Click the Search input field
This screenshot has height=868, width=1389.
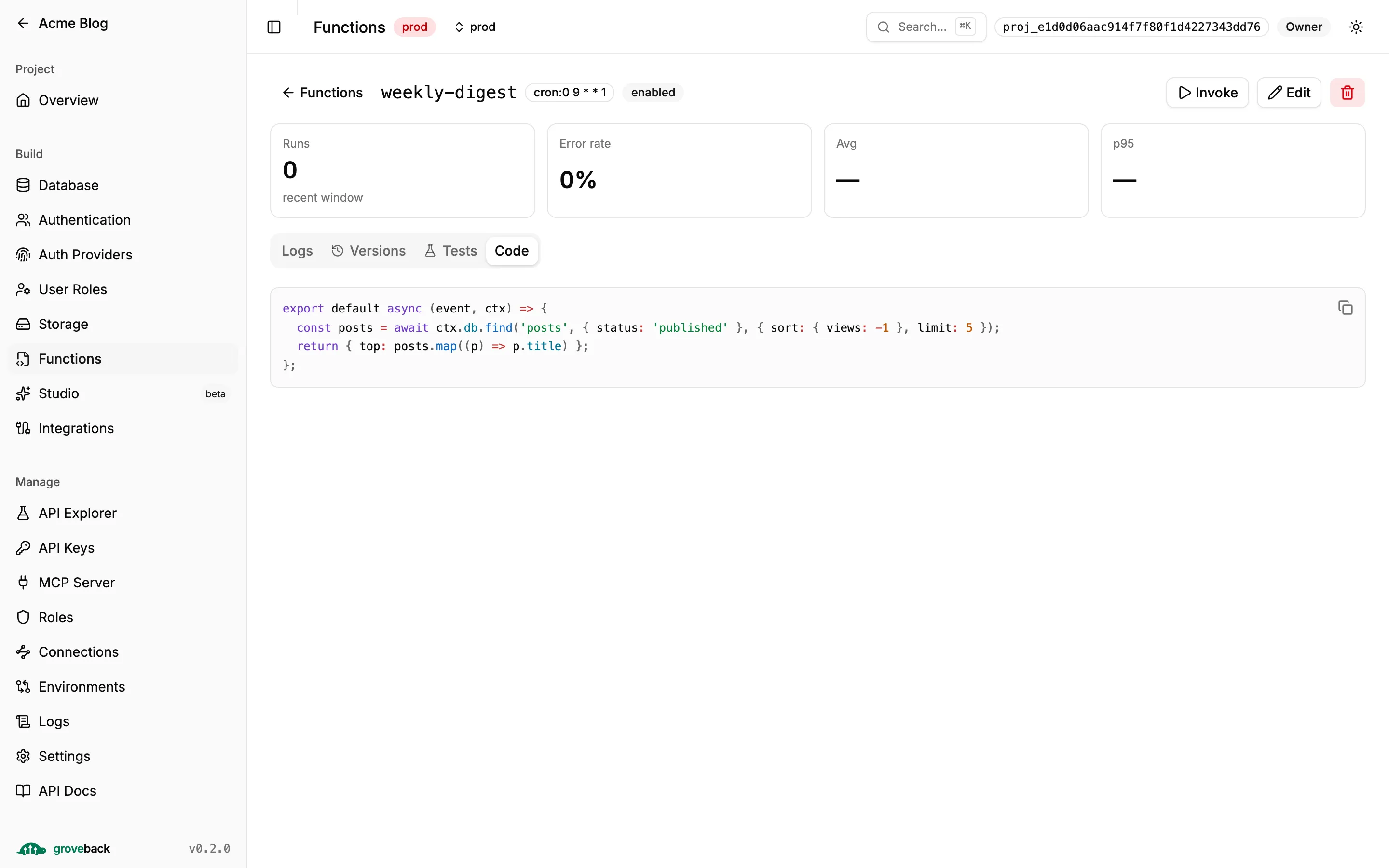(926, 27)
